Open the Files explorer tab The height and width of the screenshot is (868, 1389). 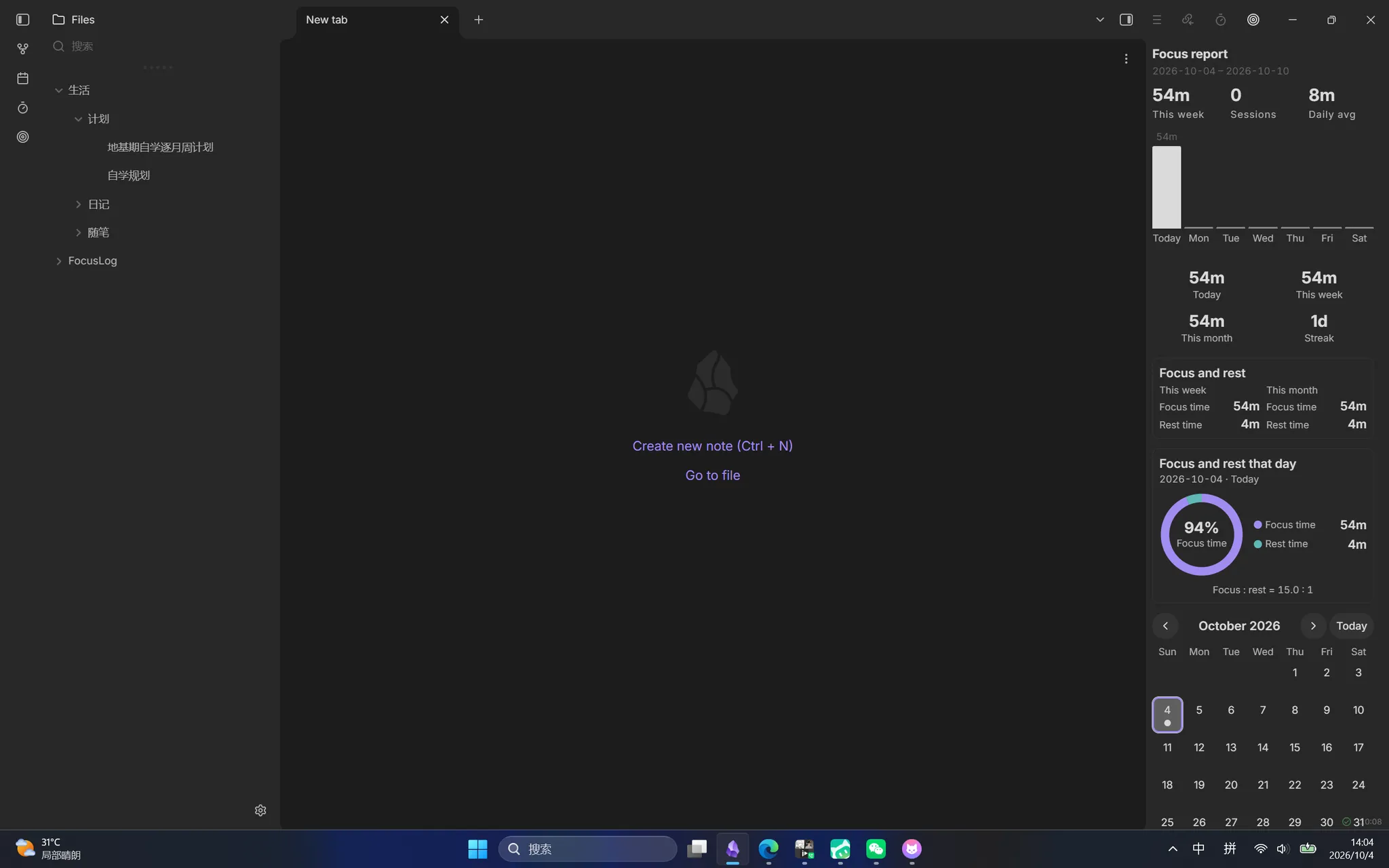73,20
